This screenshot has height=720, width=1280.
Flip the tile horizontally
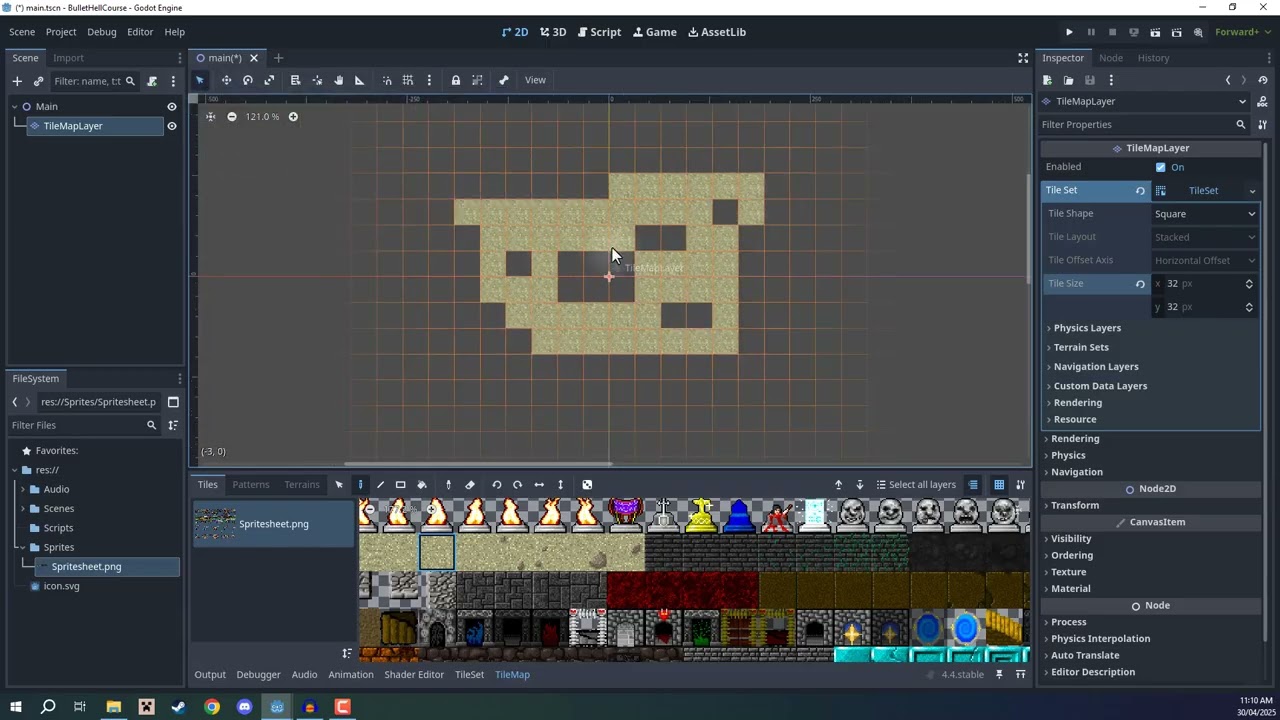(x=539, y=485)
